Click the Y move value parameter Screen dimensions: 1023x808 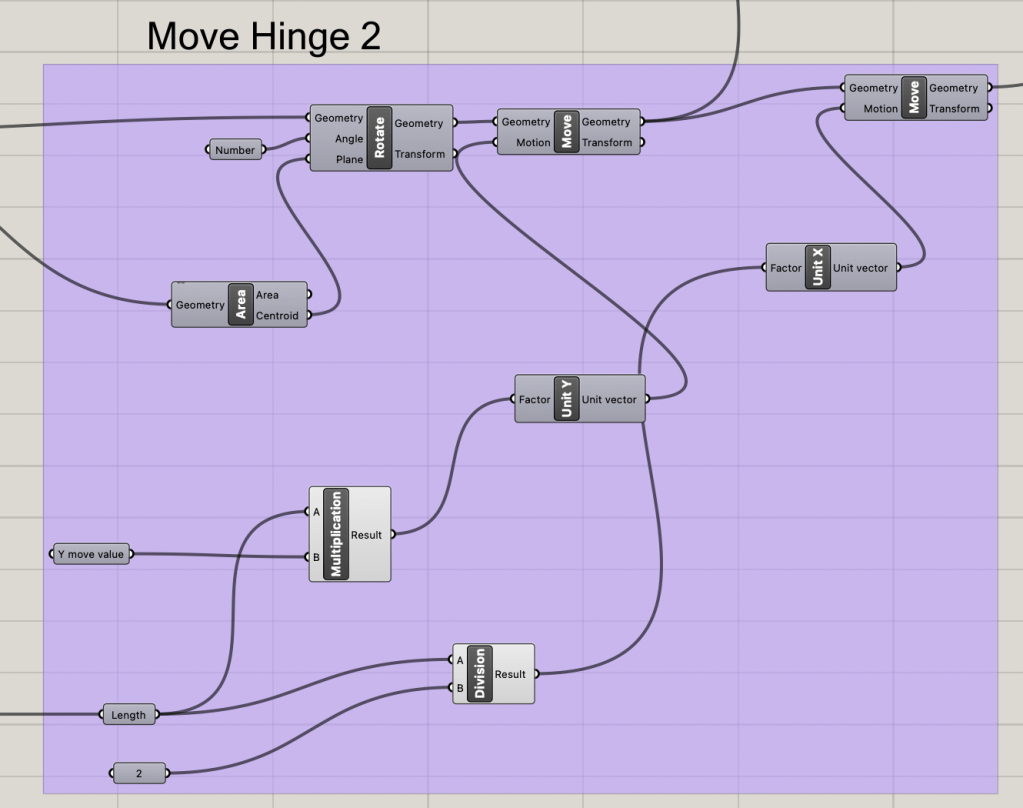[90, 554]
